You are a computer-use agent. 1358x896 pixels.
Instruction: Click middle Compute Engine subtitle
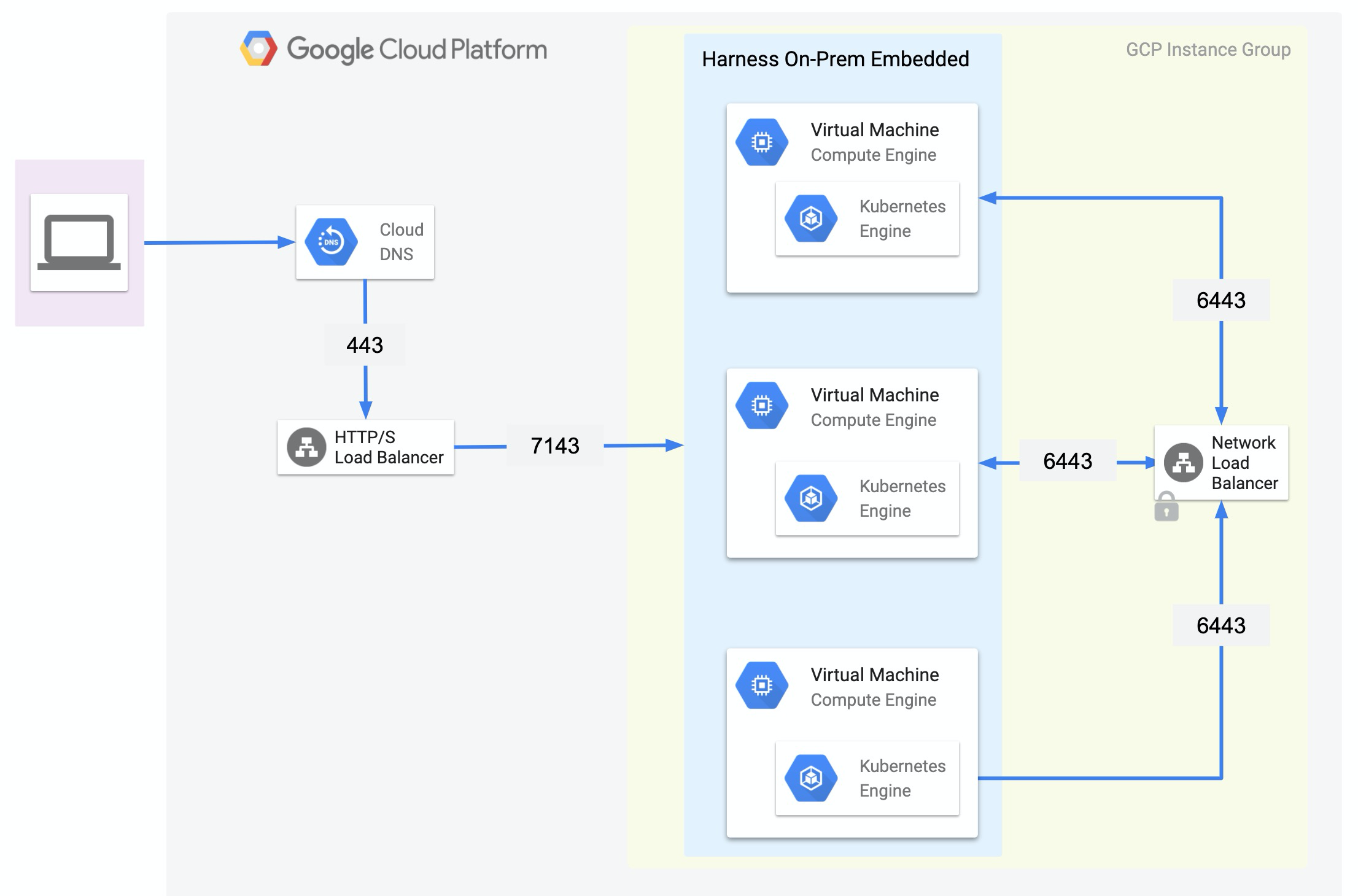(x=874, y=420)
